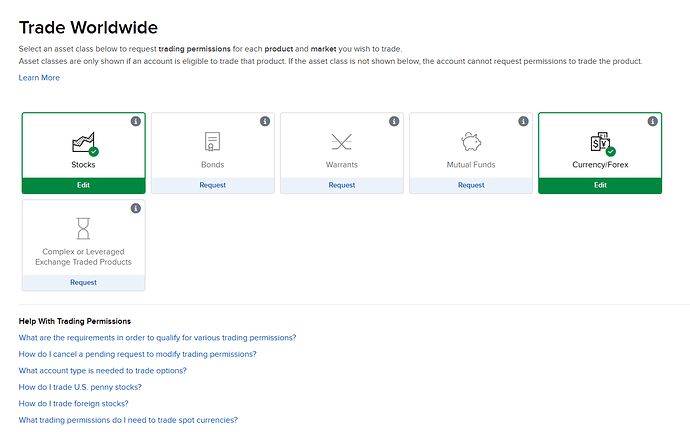Edit Currency/Forex trading permissions
The height and width of the screenshot is (432, 690).
600,185
